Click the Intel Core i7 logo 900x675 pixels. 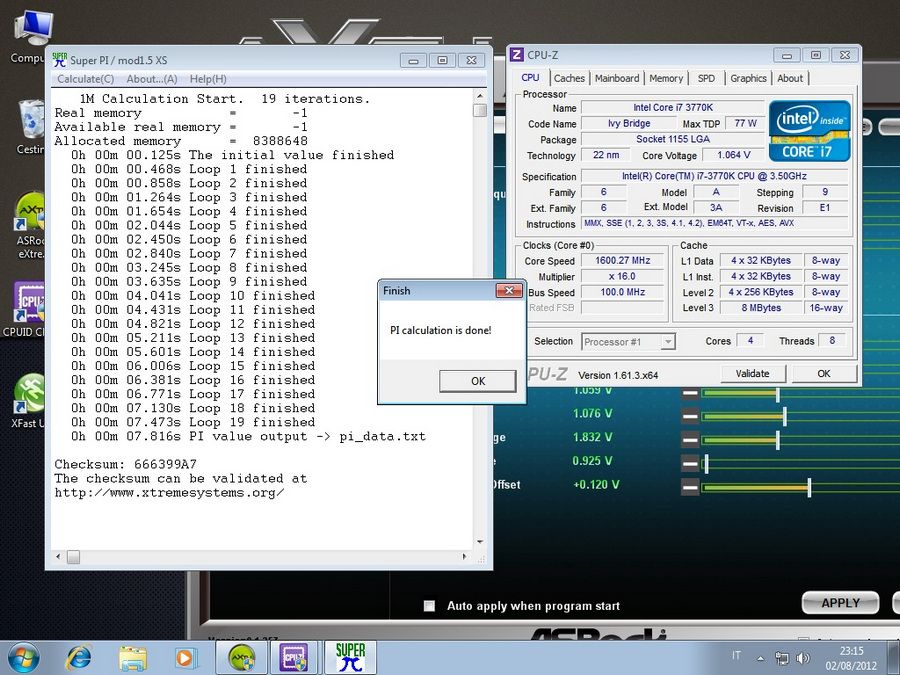pos(809,131)
